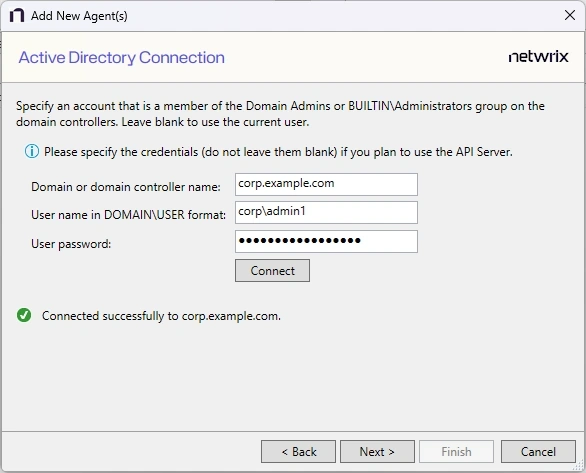Screen dimensions: 586x473
Task: Click 'User name in DOMAIN\USER format:' label
Action: [x=129, y=215]
